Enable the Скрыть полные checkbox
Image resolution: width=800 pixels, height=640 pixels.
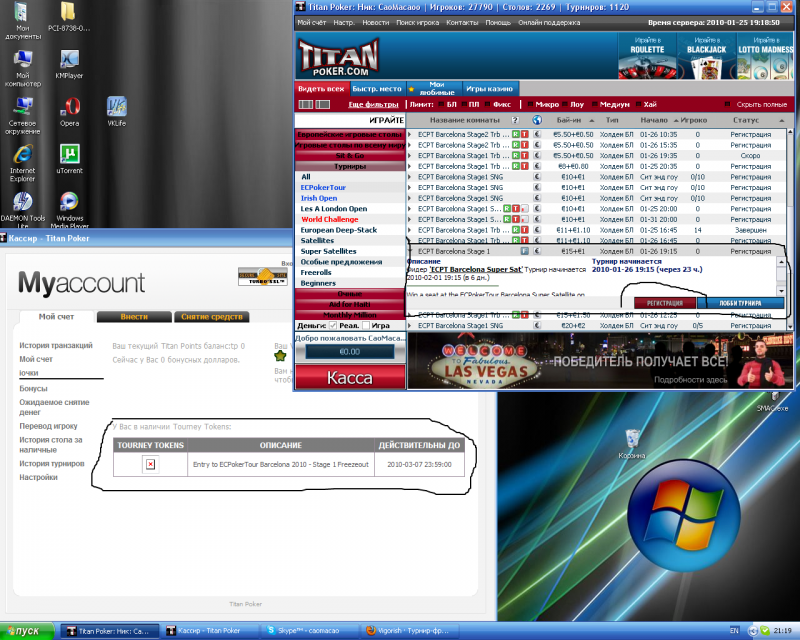(x=727, y=105)
